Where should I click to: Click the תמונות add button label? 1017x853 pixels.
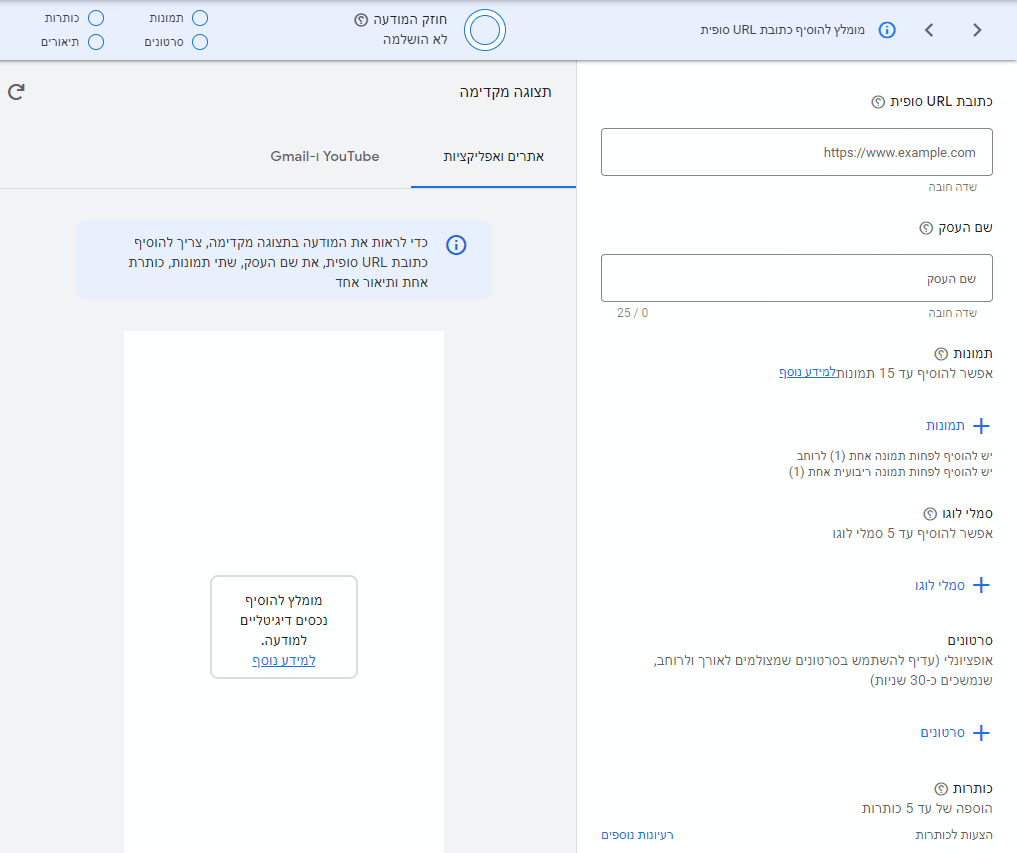(x=945, y=426)
